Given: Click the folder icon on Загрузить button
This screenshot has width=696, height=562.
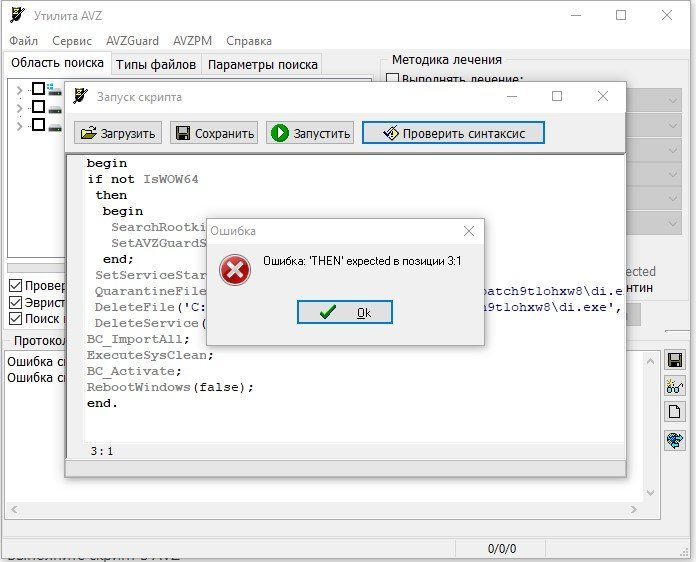Looking at the screenshot, I should click(88, 133).
